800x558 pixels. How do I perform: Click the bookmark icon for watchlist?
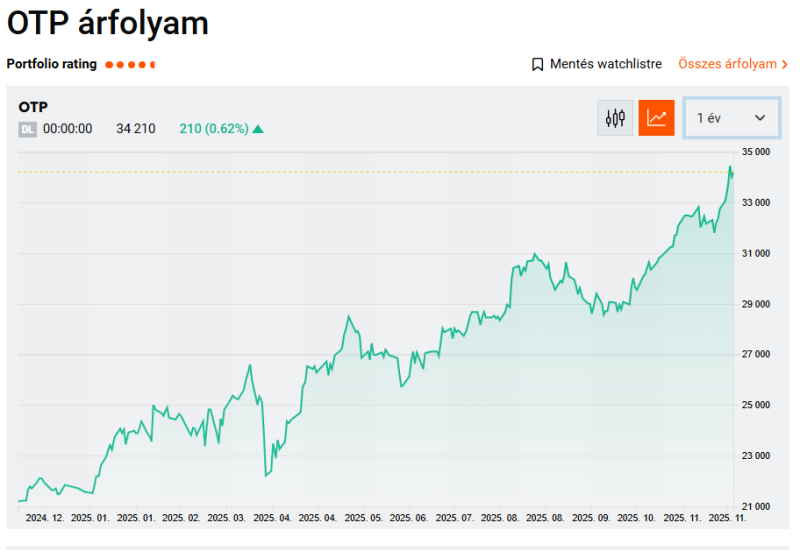click(537, 64)
